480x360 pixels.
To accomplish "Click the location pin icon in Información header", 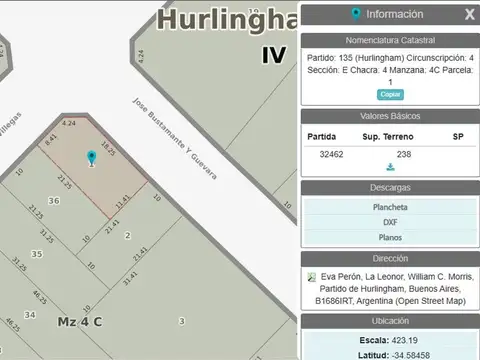I will coord(356,14).
